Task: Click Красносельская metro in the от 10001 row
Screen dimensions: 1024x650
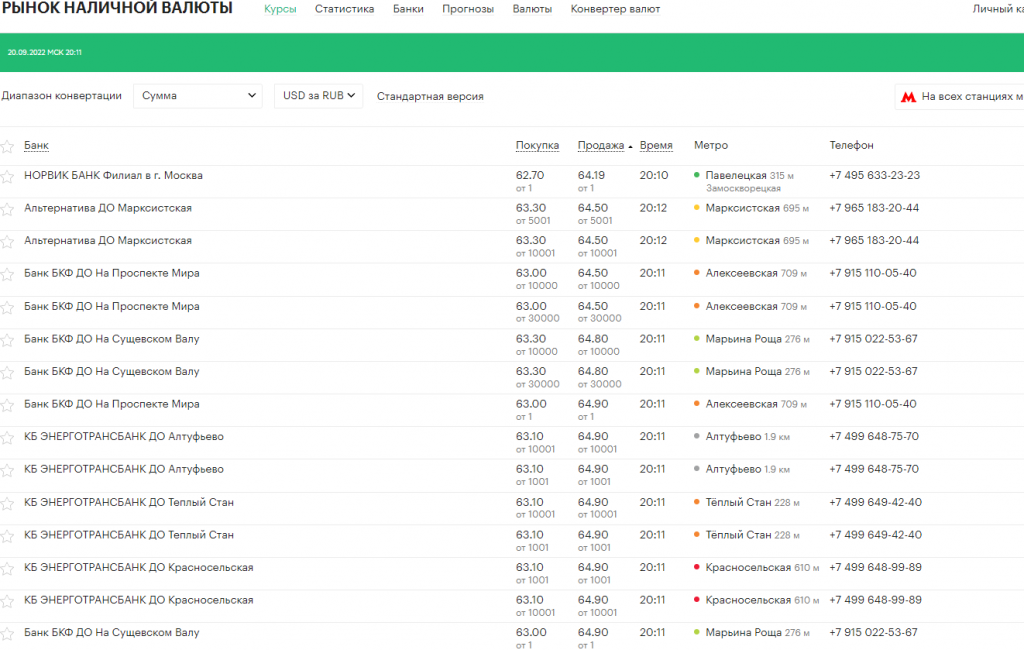Action: (x=748, y=600)
